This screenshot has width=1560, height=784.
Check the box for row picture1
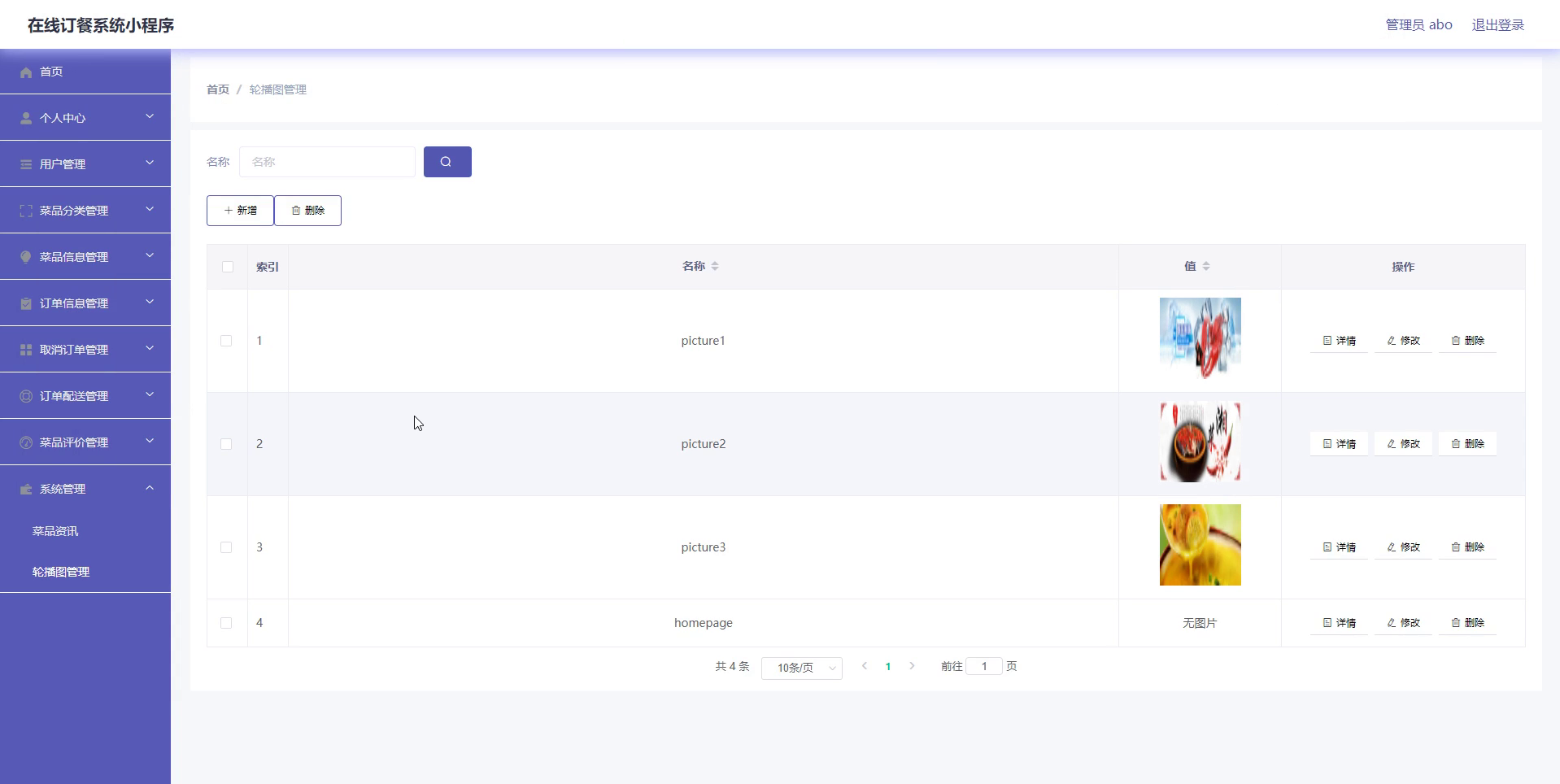(226, 341)
